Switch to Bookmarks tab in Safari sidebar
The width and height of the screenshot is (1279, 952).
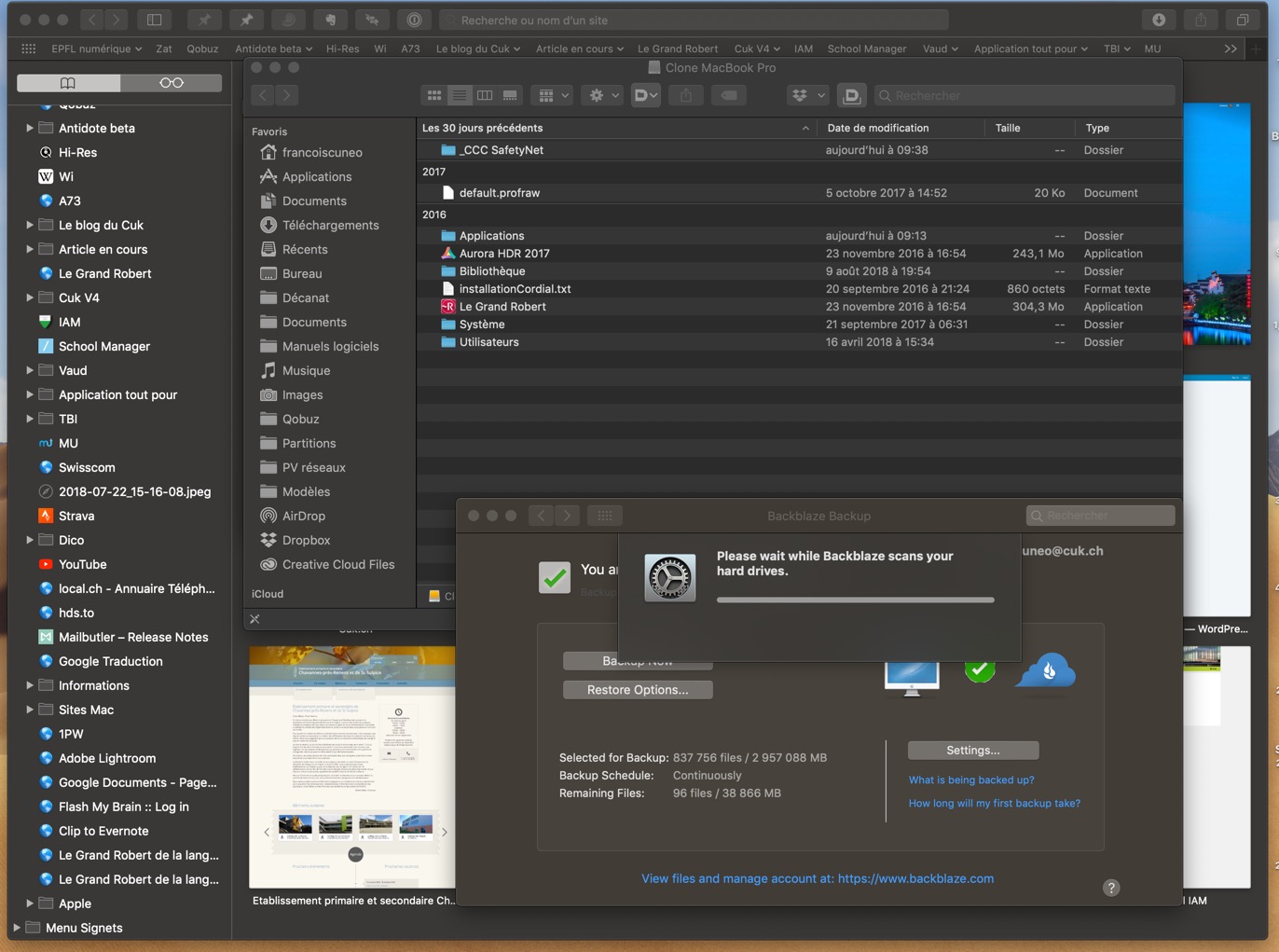(x=68, y=83)
